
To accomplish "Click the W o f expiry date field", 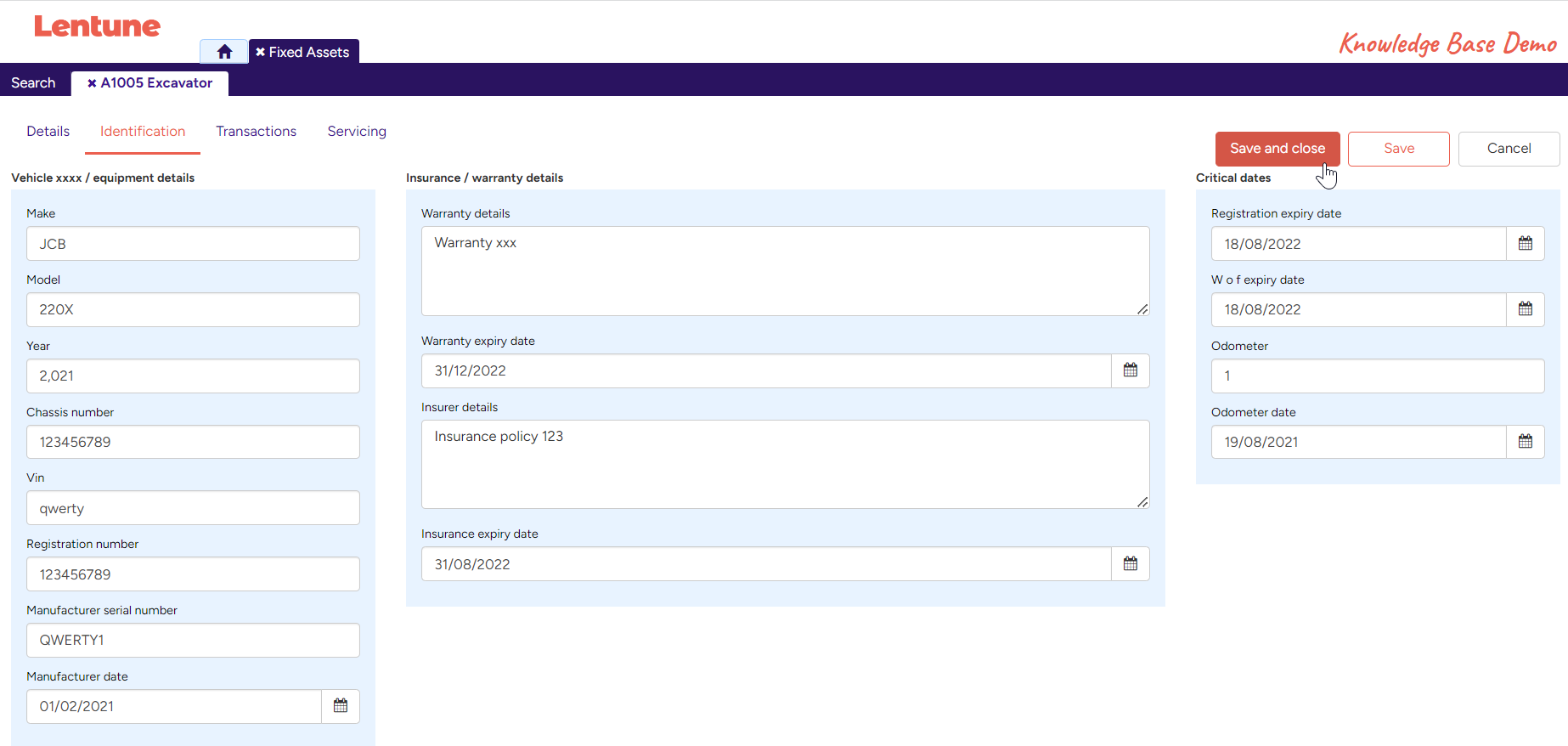I will [1359, 309].
